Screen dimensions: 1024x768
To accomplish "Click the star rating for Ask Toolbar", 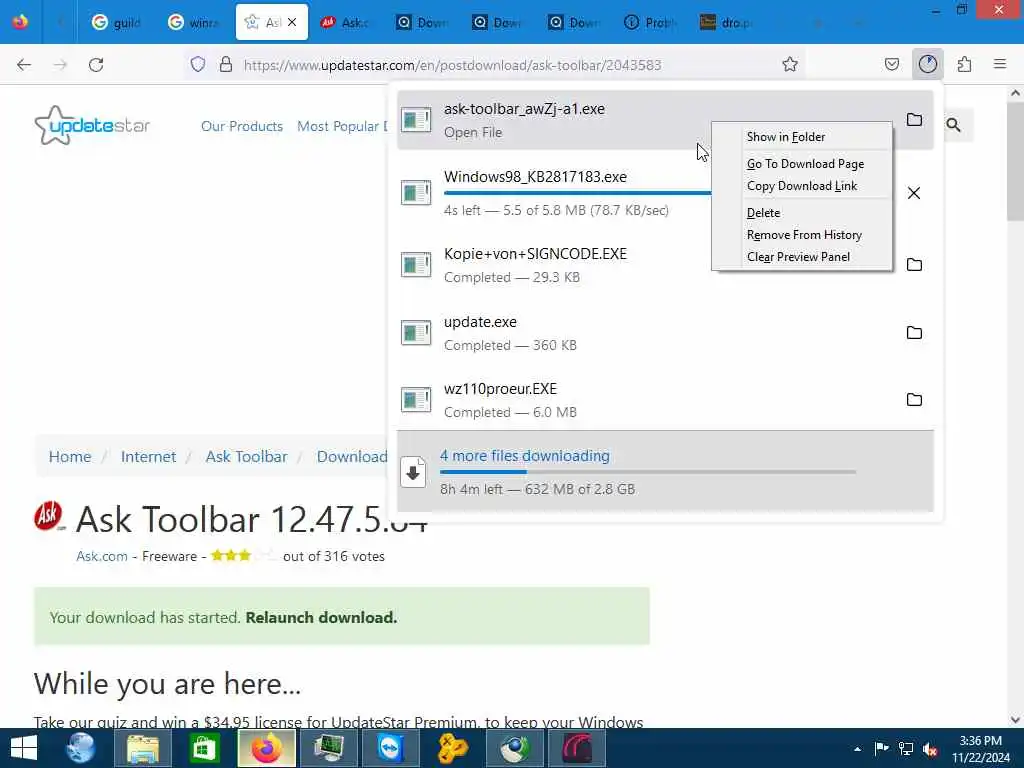I will pyautogui.click(x=243, y=556).
